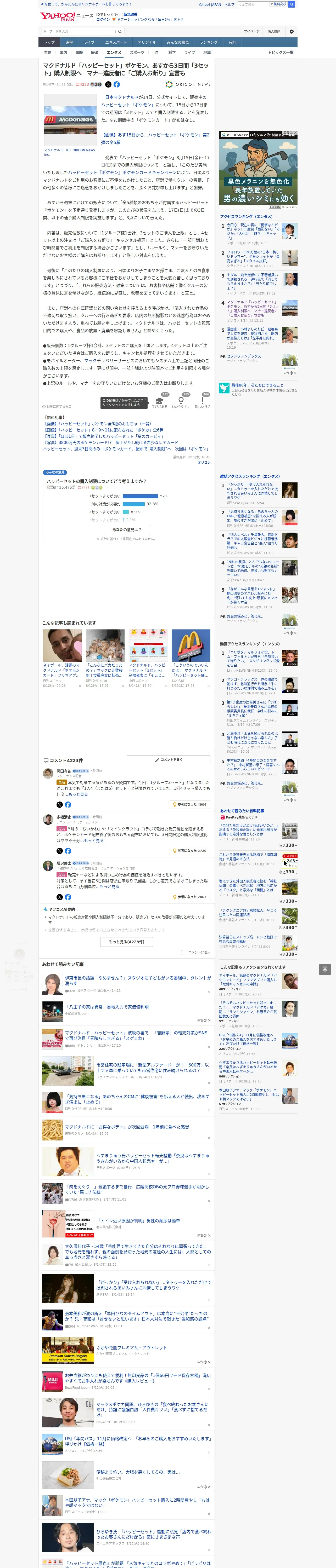Click the Yahoo! JAPAN News logo
Viewport: 336px width, 1568px height.
click(67, 16)
